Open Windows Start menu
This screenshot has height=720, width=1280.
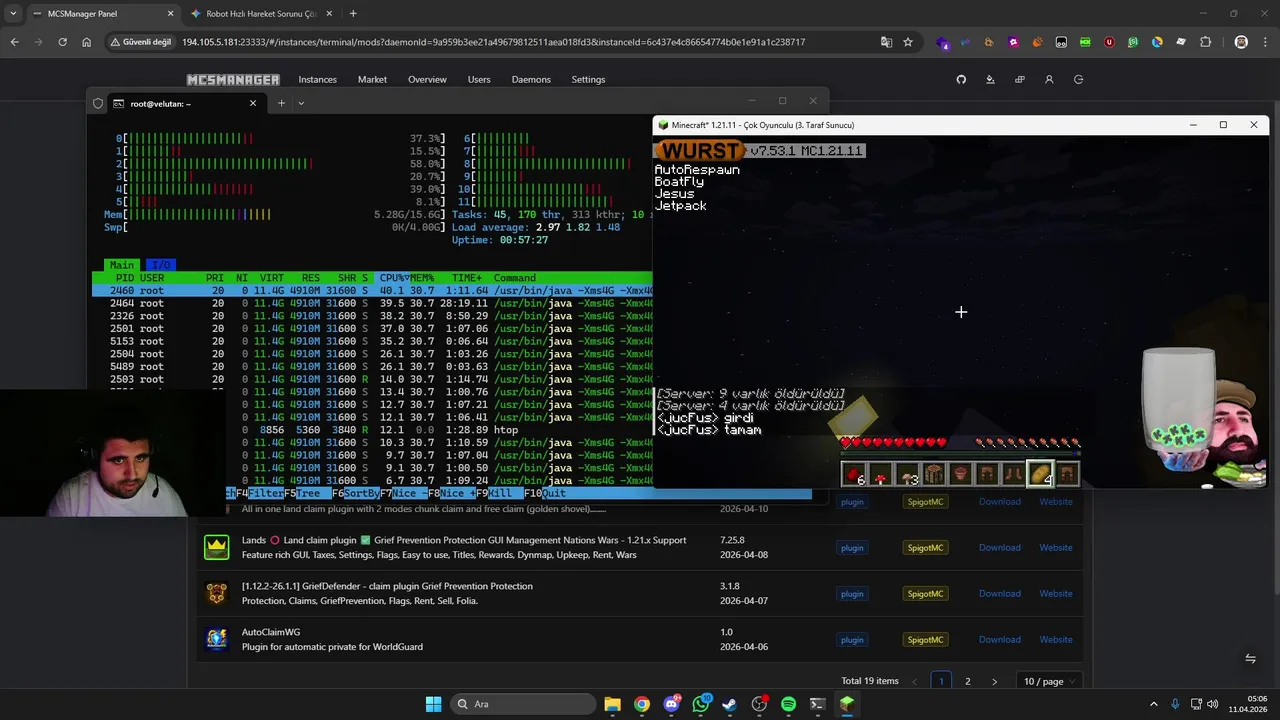tap(433, 704)
